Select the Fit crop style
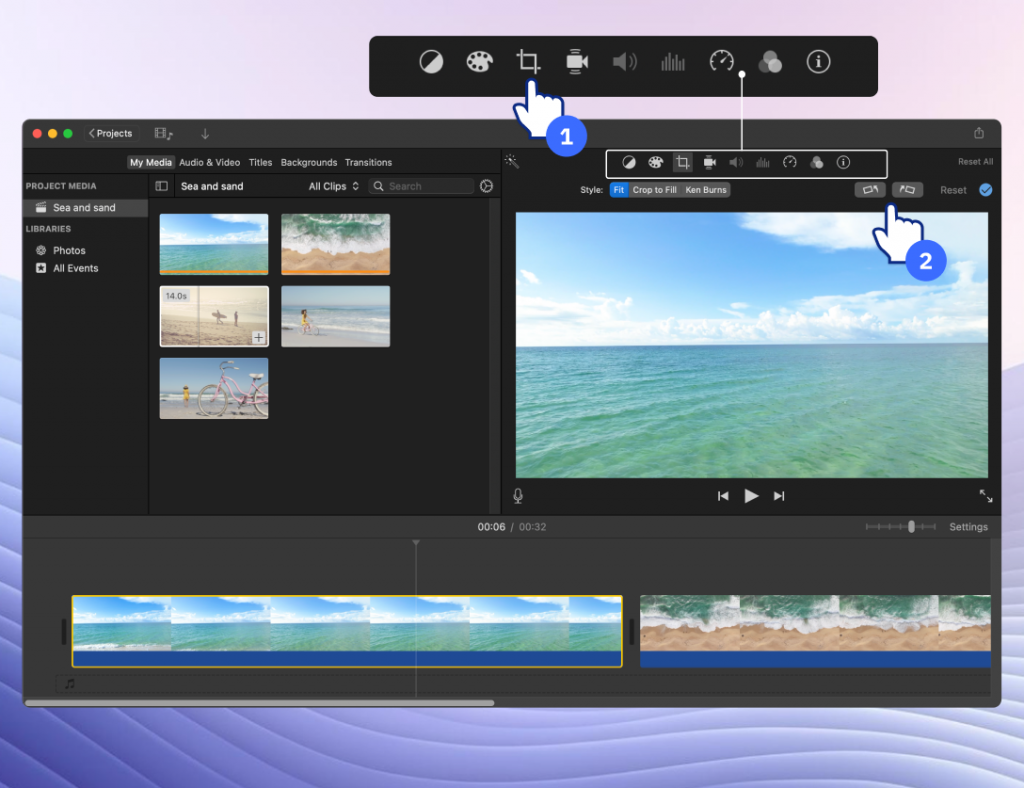Viewport: 1024px width, 788px height. pos(619,190)
